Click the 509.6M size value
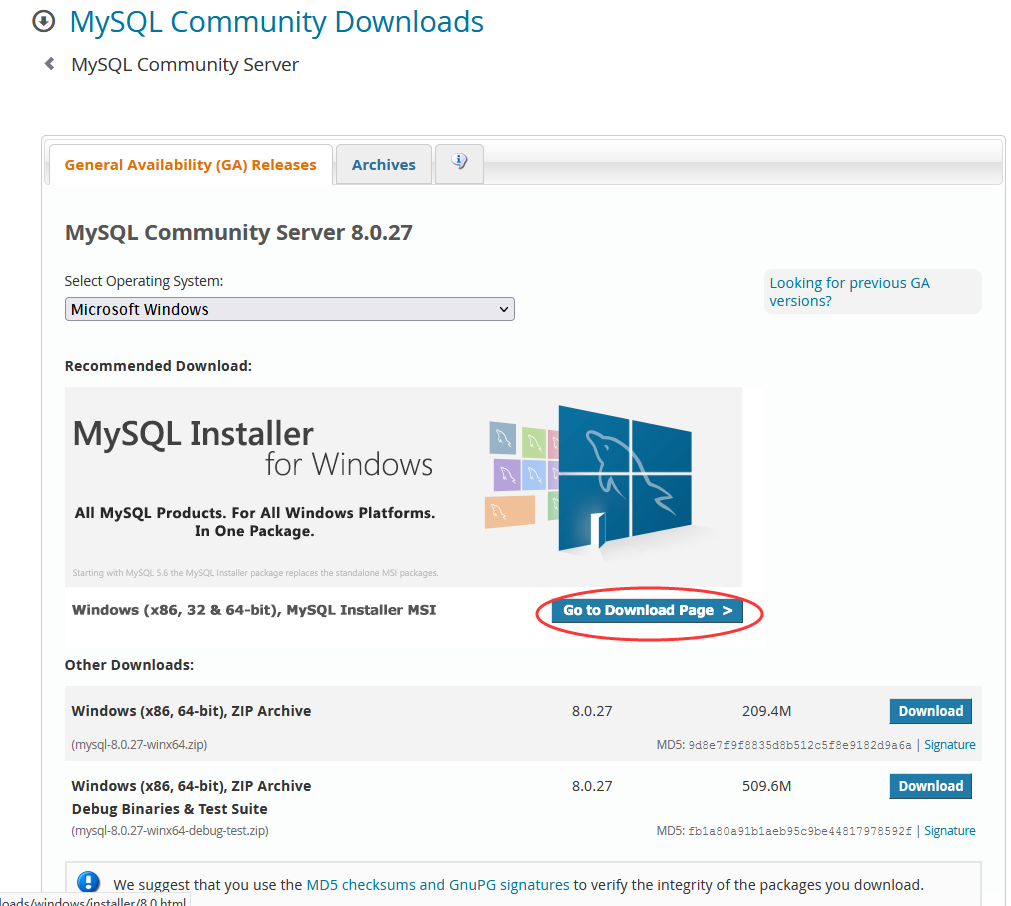The width and height of the screenshot is (1011, 906). tap(766, 786)
